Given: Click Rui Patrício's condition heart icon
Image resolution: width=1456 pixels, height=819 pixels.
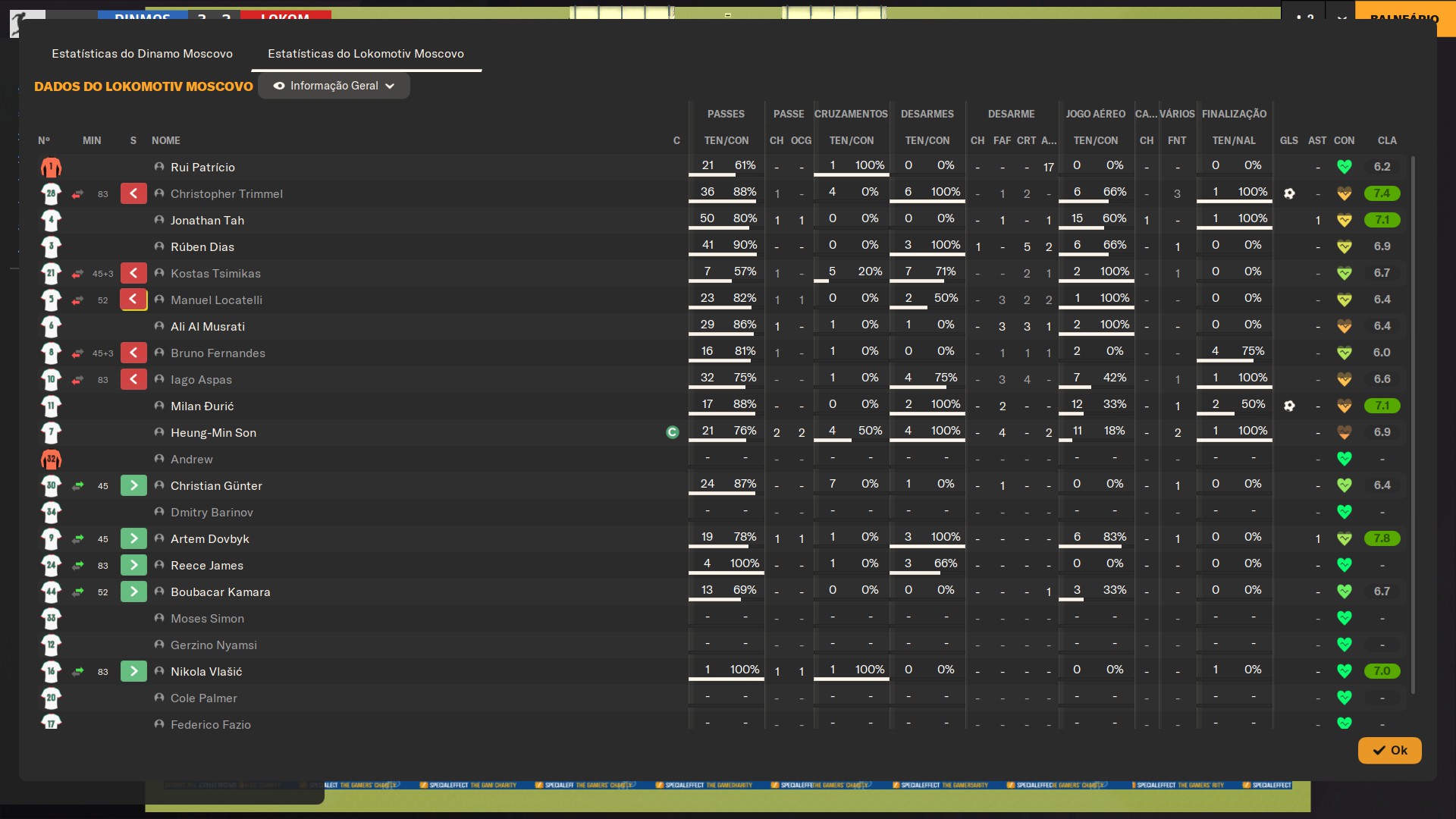Looking at the screenshot, I should 1345,167.
